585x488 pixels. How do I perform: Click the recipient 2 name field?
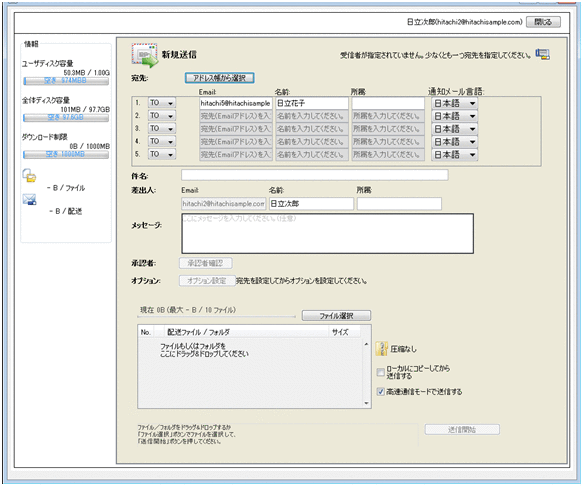312,116
